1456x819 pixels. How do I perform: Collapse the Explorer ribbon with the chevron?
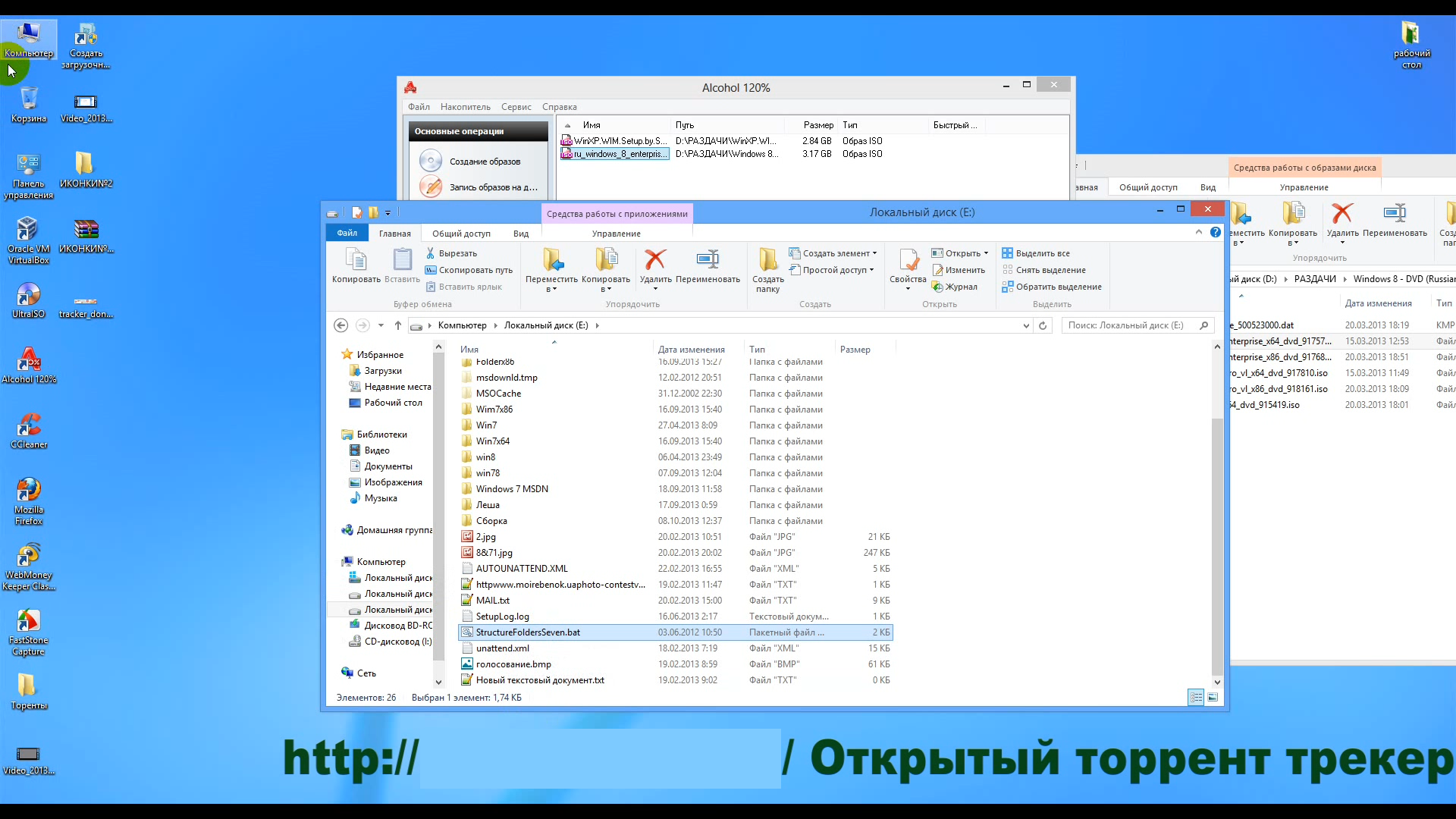[1199, 232]
